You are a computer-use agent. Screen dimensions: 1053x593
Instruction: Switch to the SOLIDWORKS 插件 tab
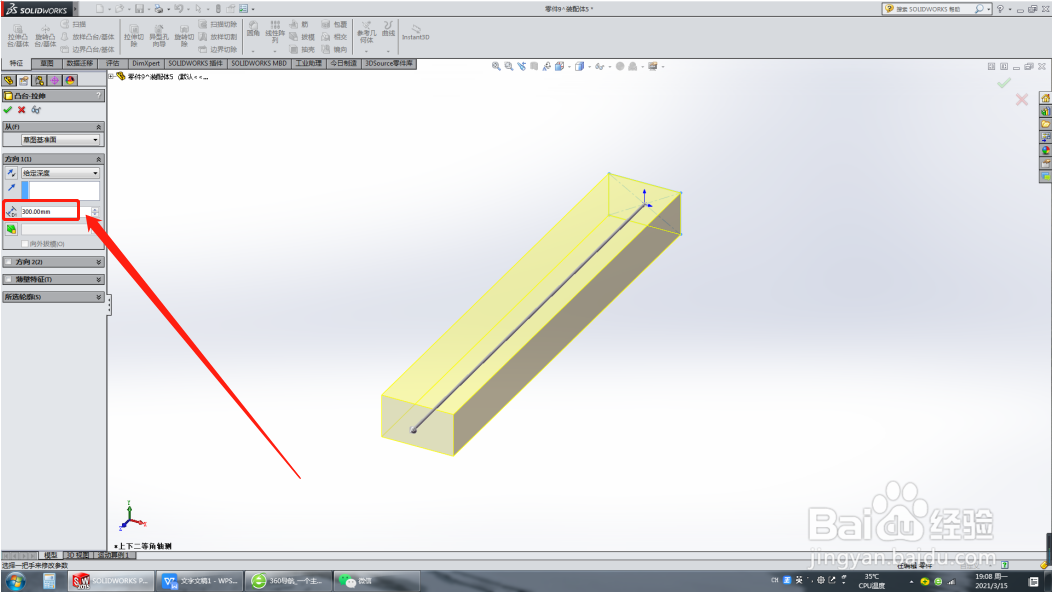coord(195,63)
